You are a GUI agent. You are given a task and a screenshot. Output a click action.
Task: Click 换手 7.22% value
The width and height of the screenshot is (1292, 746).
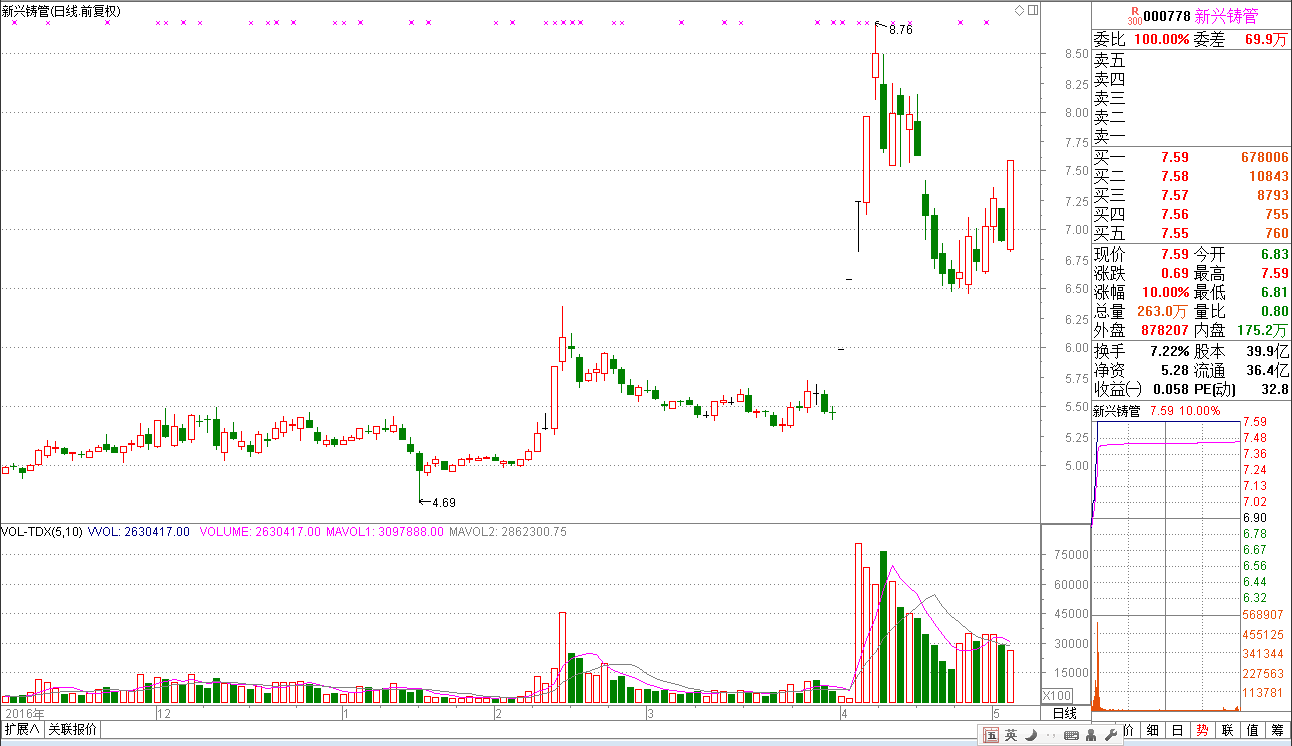(1169, 351)
